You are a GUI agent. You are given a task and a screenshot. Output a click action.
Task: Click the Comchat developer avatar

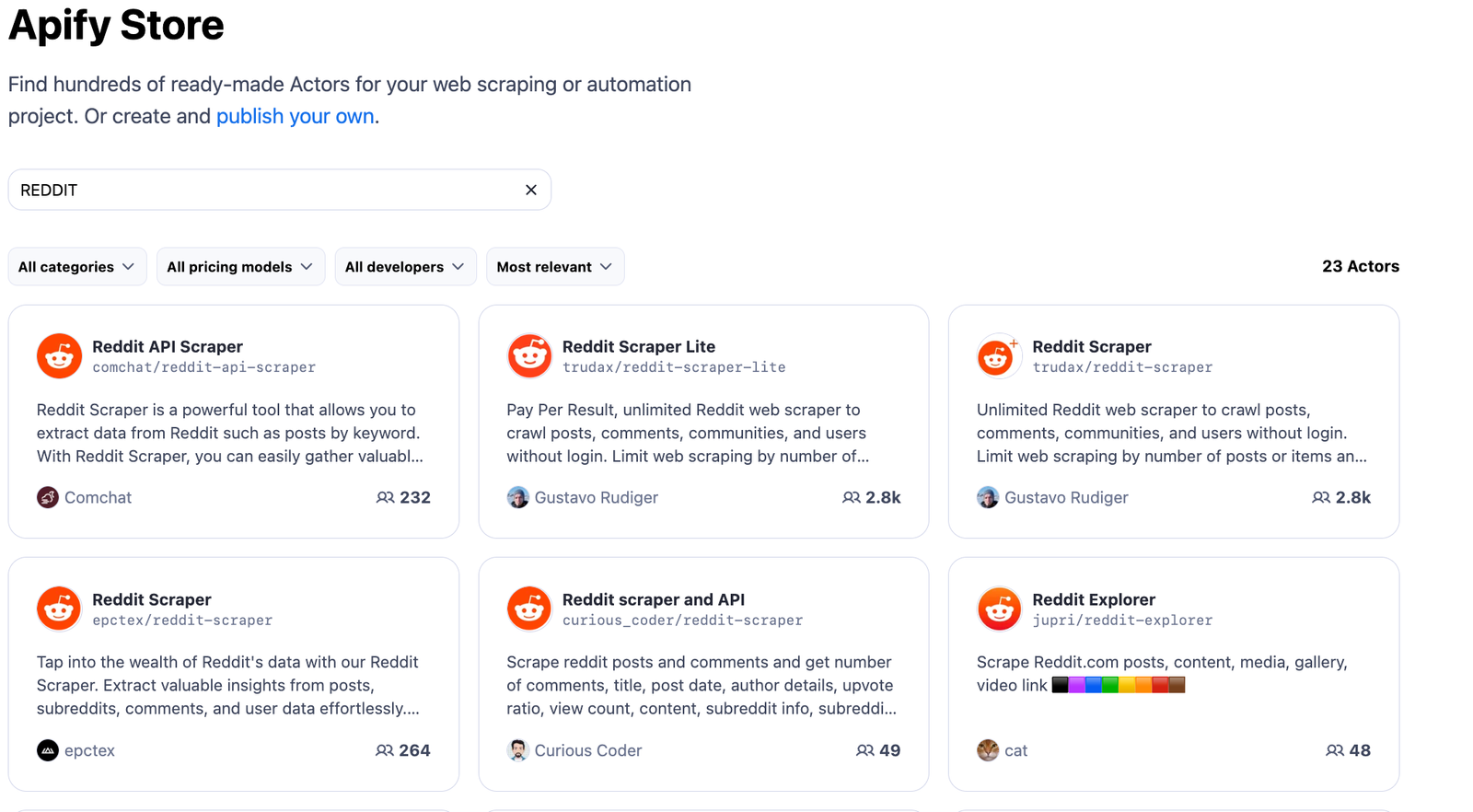coord(48,498)
